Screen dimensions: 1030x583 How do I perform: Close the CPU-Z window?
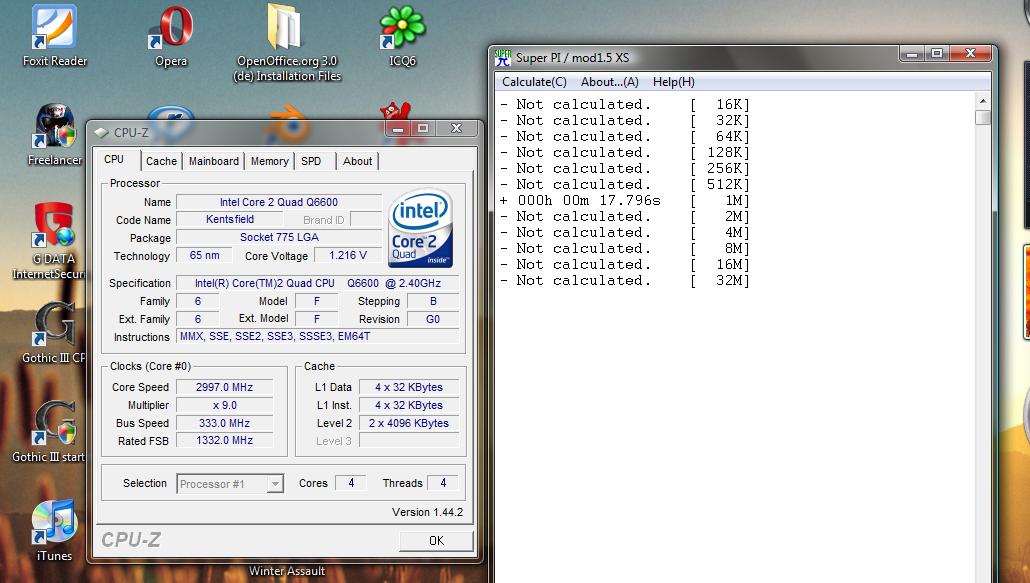tap(457, 129)
